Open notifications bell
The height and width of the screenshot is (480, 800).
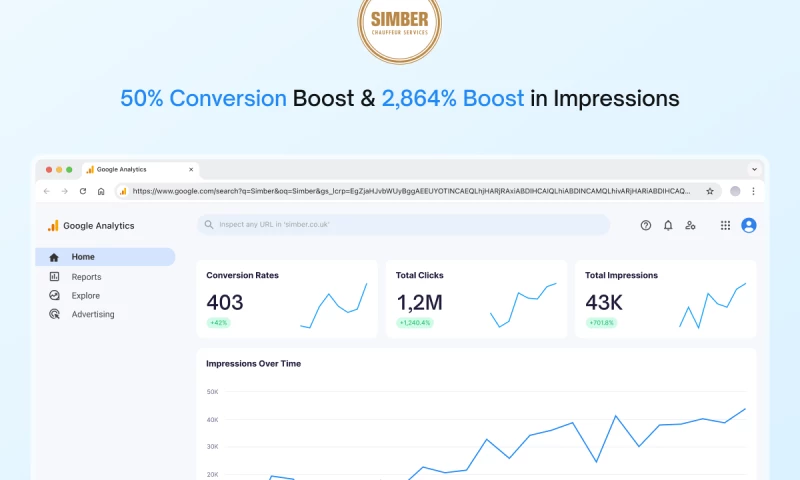pyautogui.click(x=668, y=225)
